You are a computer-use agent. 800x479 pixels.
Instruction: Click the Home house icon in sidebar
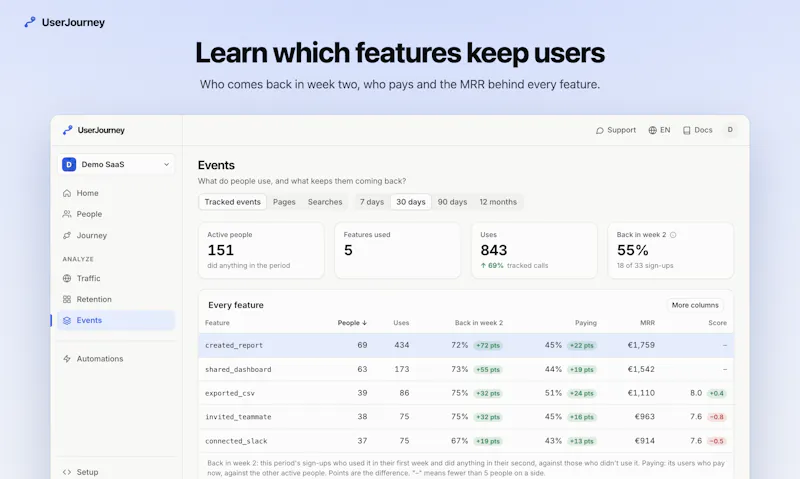(67, 193)
